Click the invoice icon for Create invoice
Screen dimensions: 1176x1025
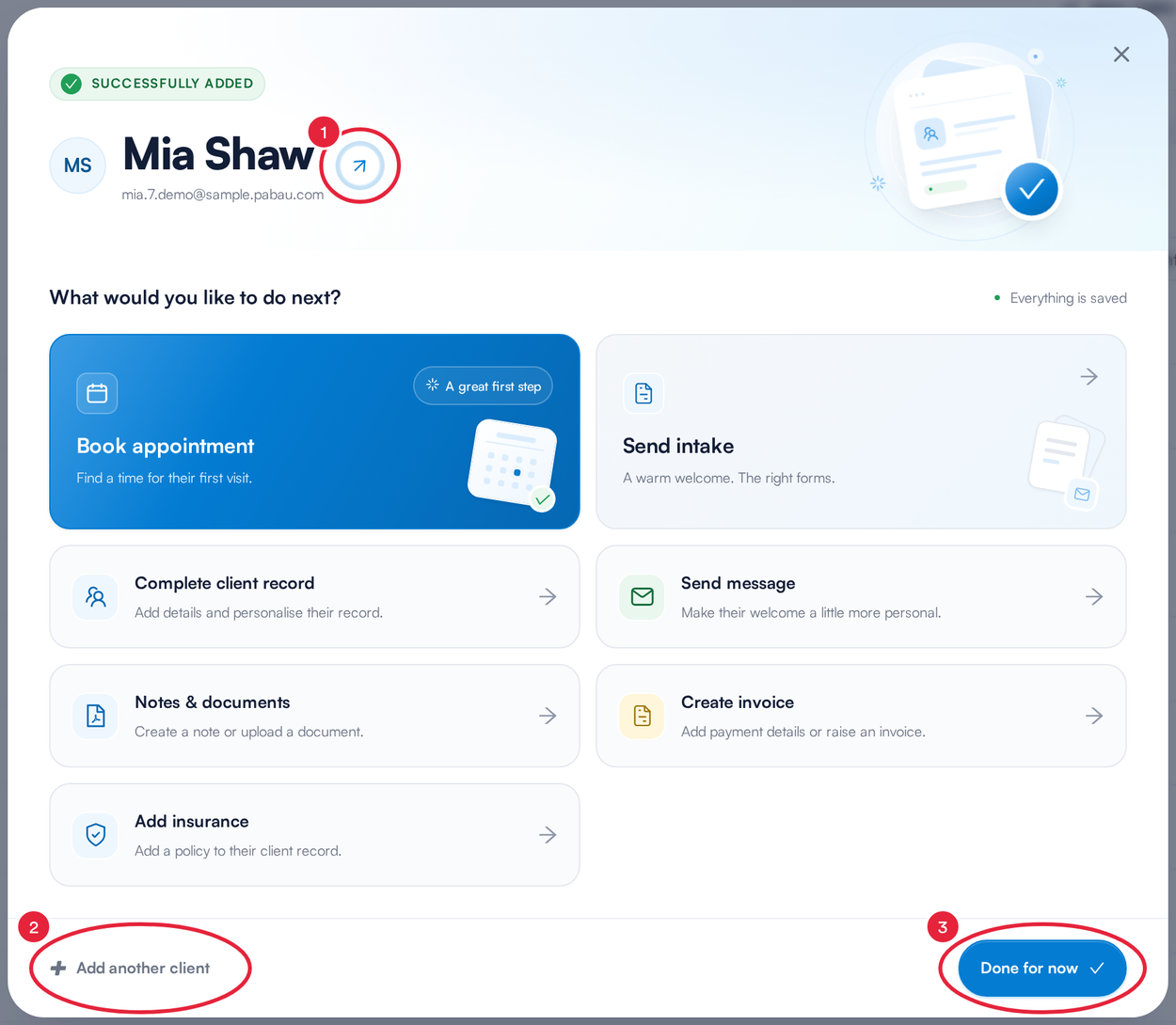coord(643,716)
